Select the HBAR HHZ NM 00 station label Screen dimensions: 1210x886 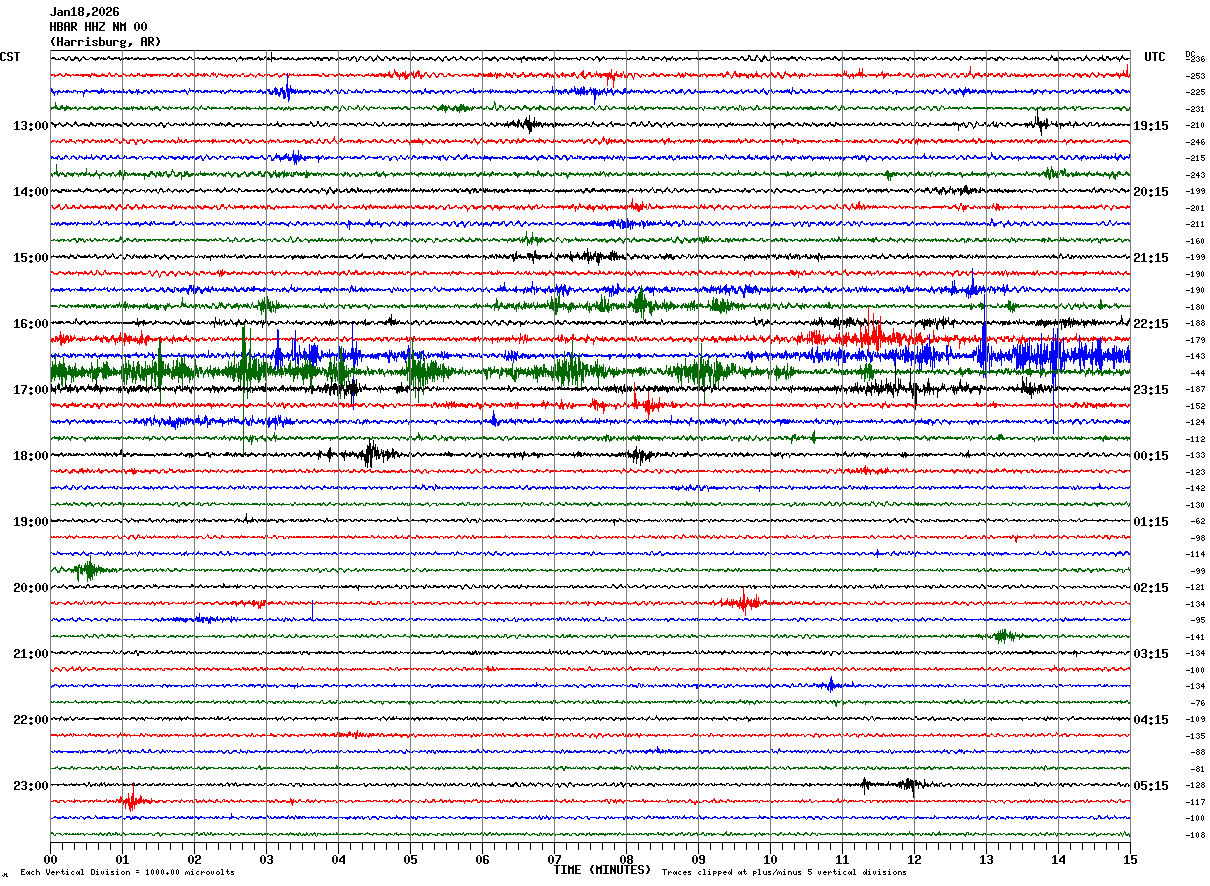pos(98,27)
